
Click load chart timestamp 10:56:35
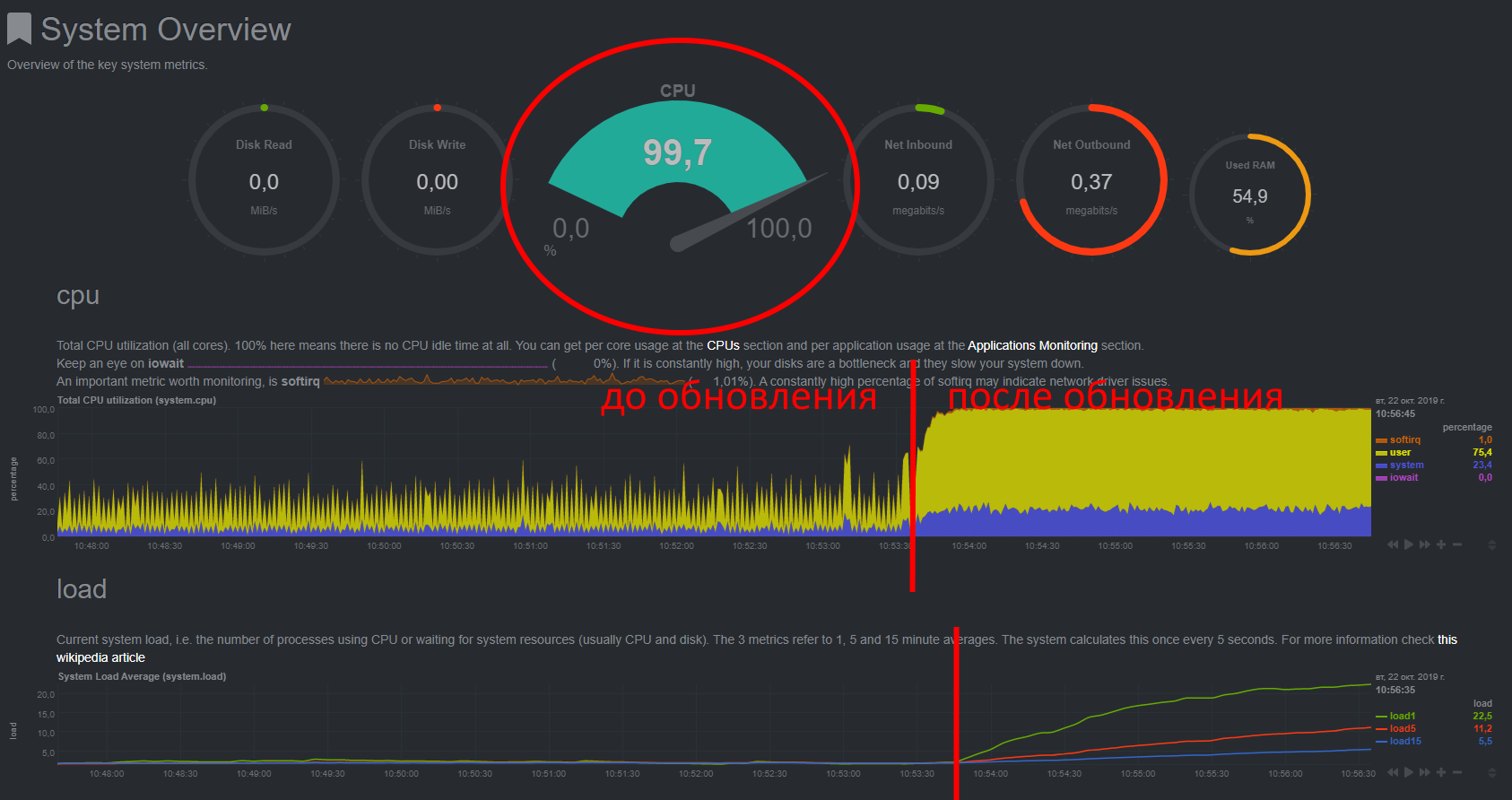[x=1395, y=690]
